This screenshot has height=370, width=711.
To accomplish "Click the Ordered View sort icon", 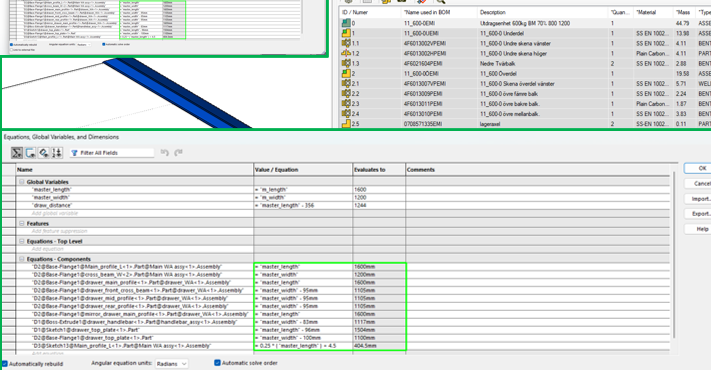I will [x=57, y=153].
